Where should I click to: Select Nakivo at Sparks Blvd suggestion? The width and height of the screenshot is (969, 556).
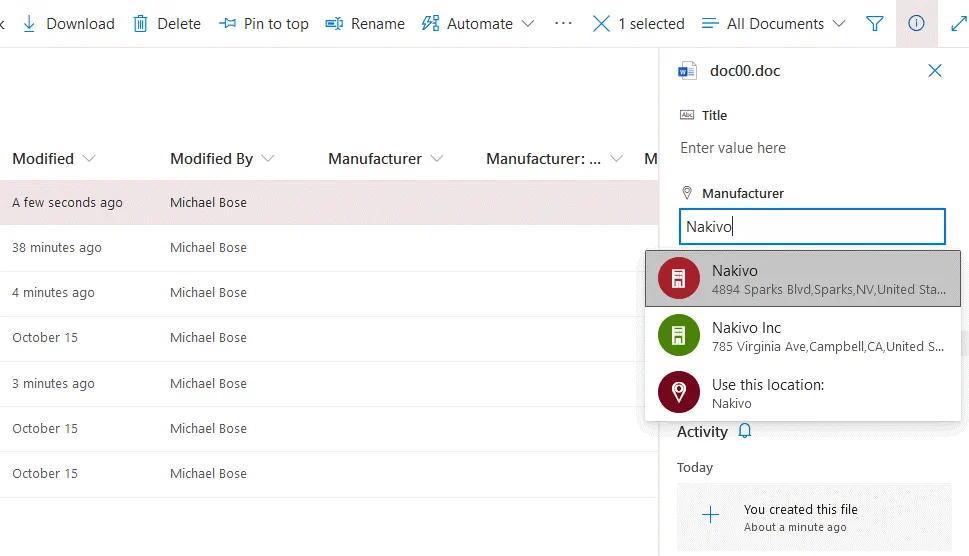802,279
